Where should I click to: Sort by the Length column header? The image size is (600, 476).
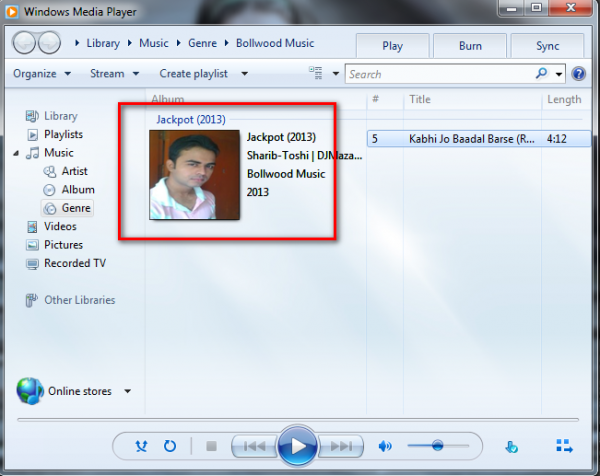[x=564, y=99]
